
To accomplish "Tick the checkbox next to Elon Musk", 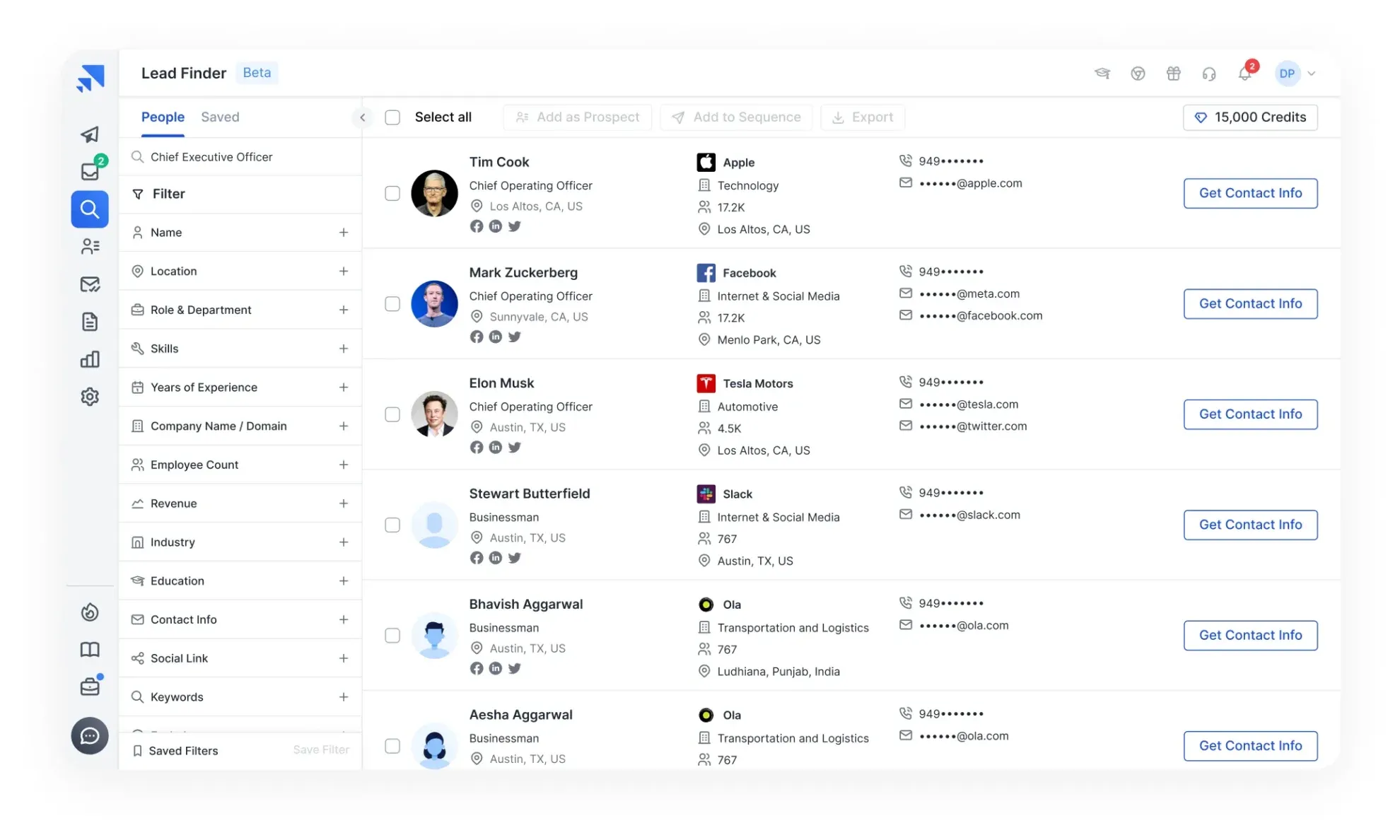I will pyautogui.click(x=392, y=414).
